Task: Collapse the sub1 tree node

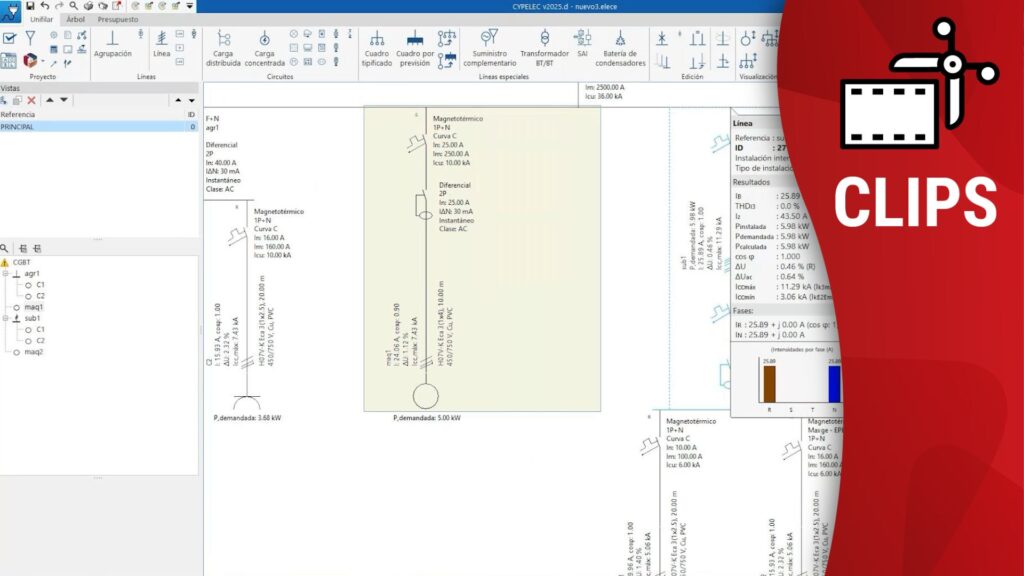Action: (x=6, y=318)
